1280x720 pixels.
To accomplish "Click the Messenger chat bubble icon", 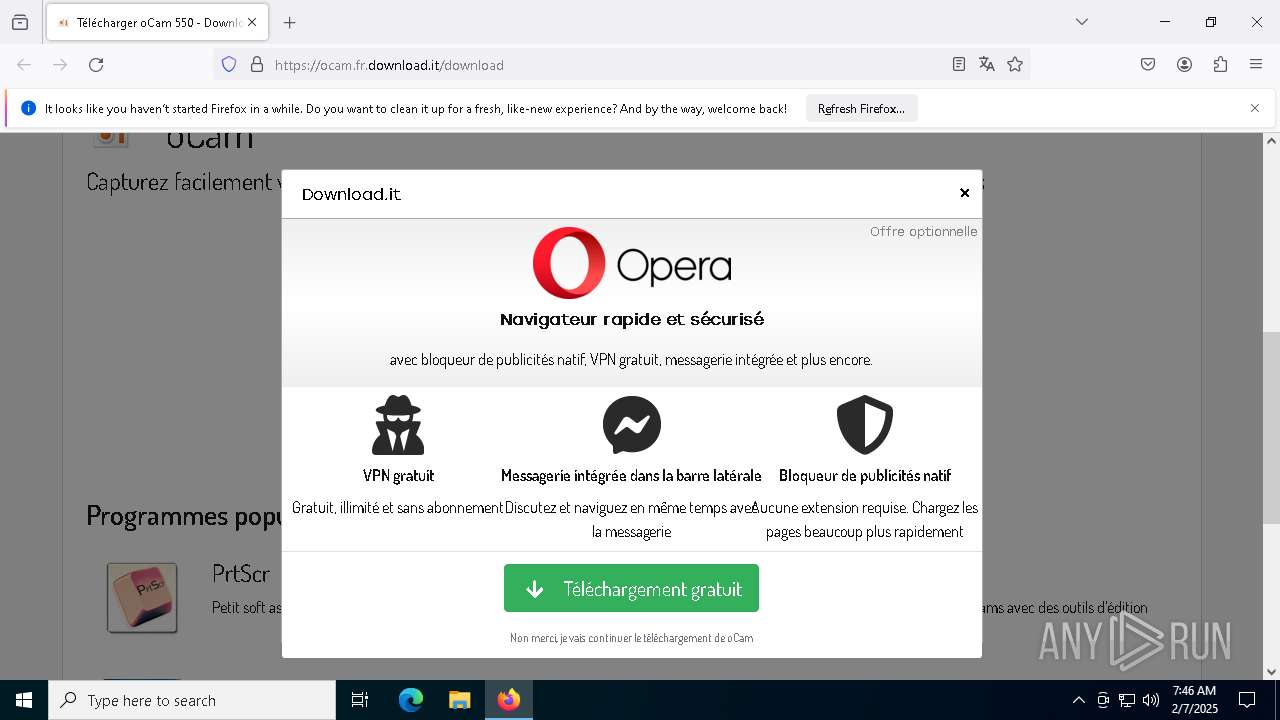I will pyautogui.click(x=631, y=425).
